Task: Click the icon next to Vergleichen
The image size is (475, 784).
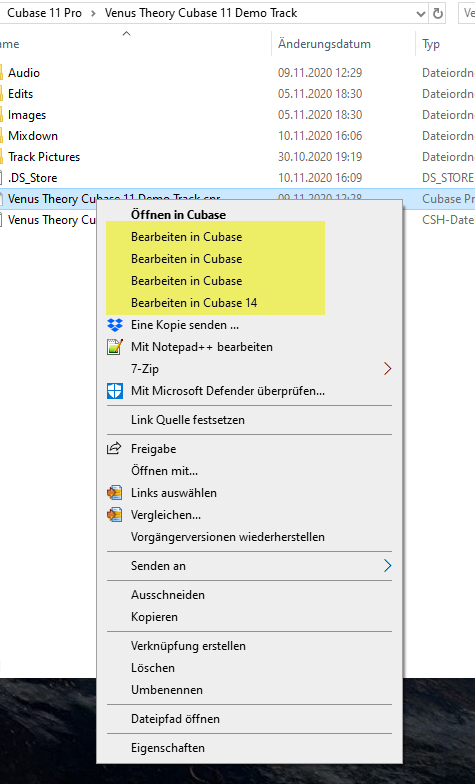Action: (x=114, y=515)
